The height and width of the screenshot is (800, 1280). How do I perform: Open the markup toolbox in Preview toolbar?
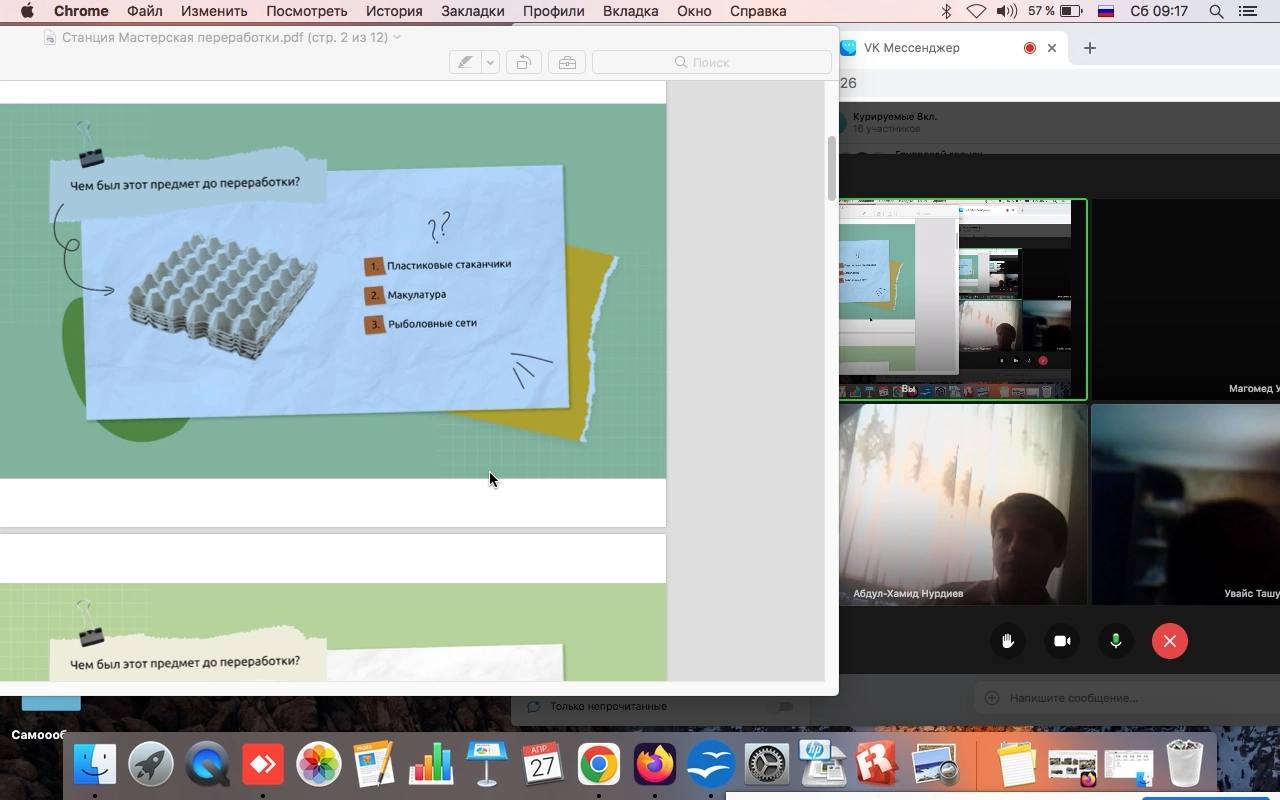click(x=567, y=62)
